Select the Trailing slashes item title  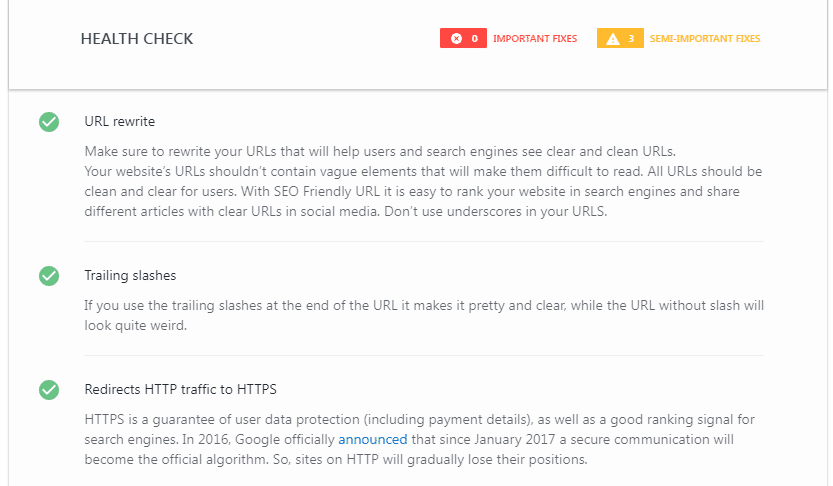click(x=130, y=276)
